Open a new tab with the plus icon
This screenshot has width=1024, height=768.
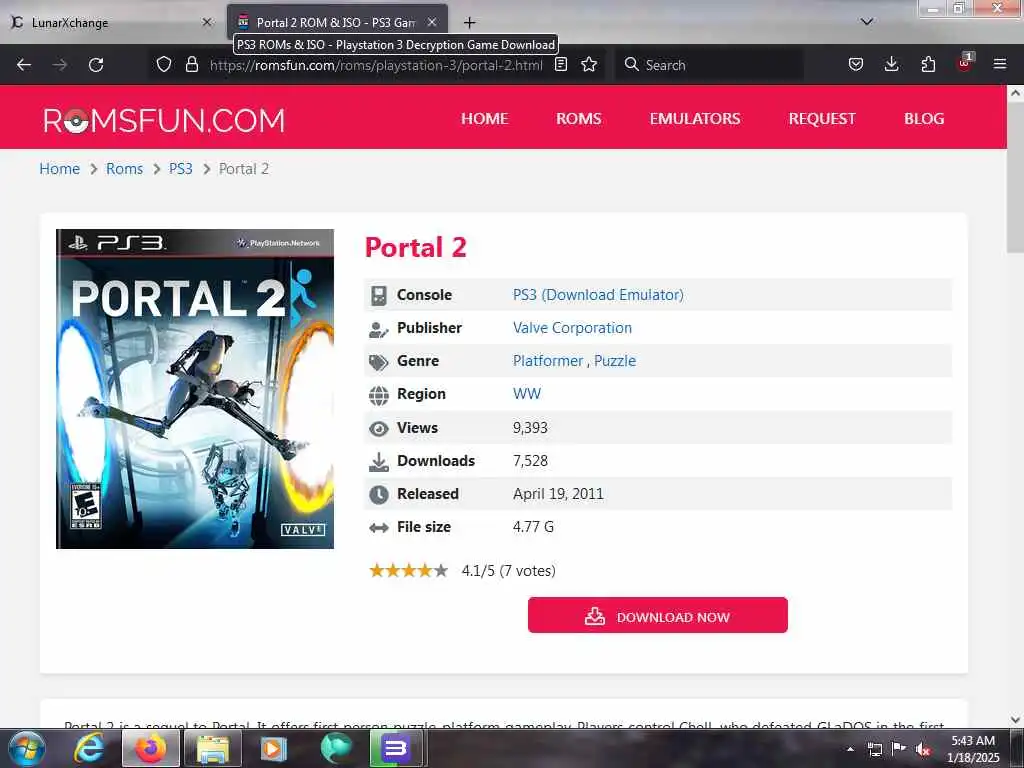point(470,23)
